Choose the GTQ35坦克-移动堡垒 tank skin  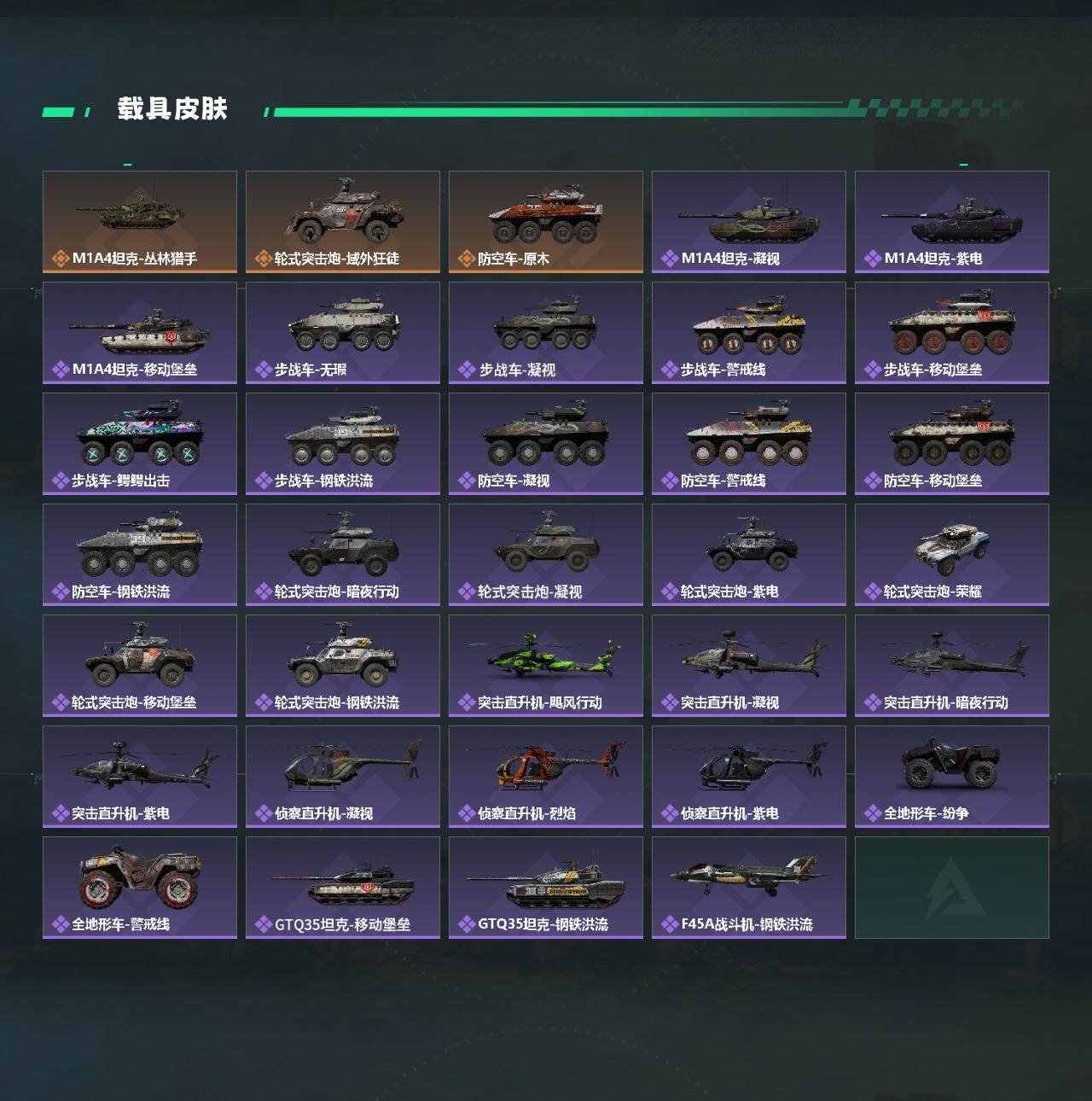point(343,888)
